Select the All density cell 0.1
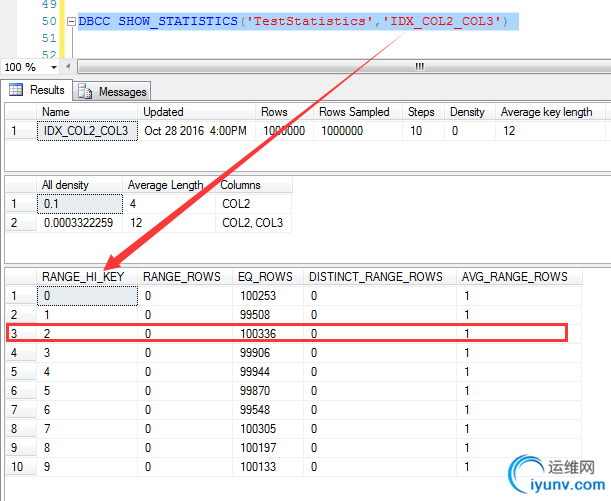Image resolution: width=611 pixels, height=501 pixels. coord(80,204)
